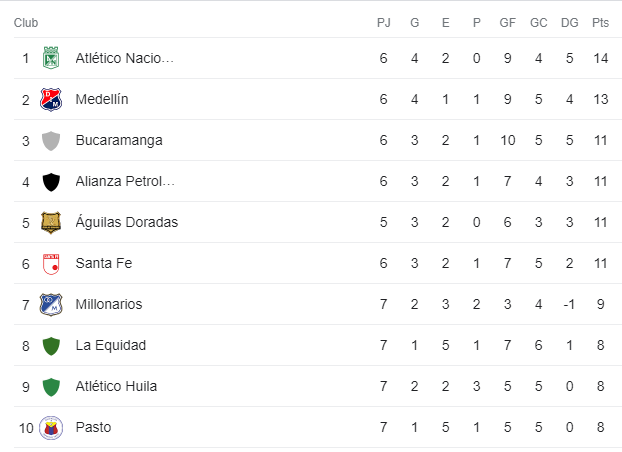The height and width of the screenshot is (452, 622).
Task: Select the Bucaramanga team name
Action: pos(119,140)
